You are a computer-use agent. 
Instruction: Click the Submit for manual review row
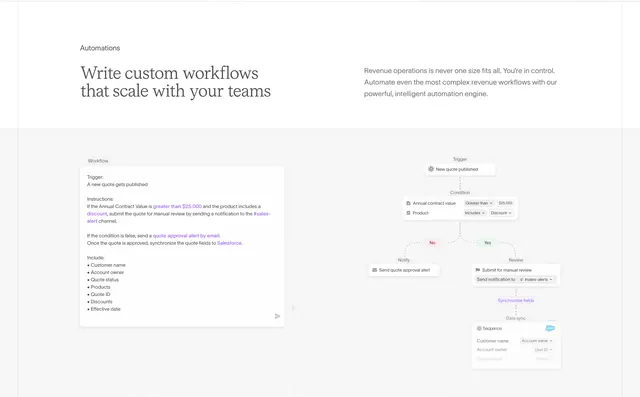pos(516,270)
